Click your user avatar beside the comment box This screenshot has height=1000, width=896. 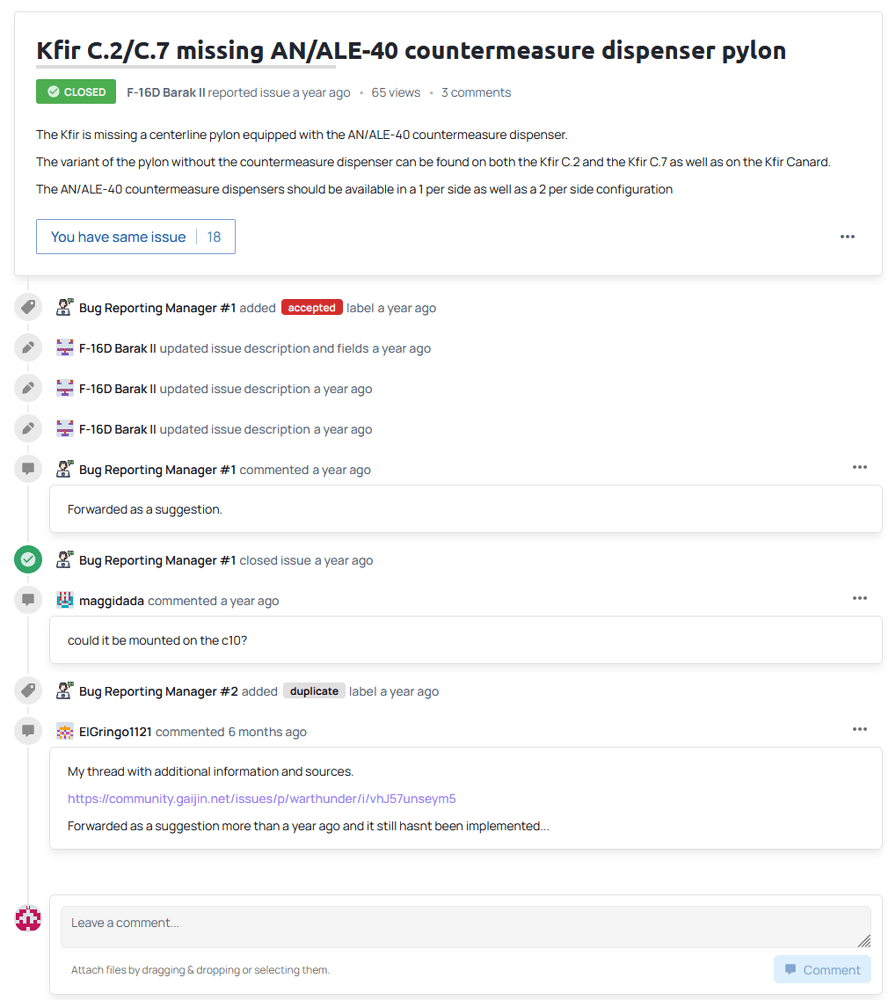click(28, 918)
